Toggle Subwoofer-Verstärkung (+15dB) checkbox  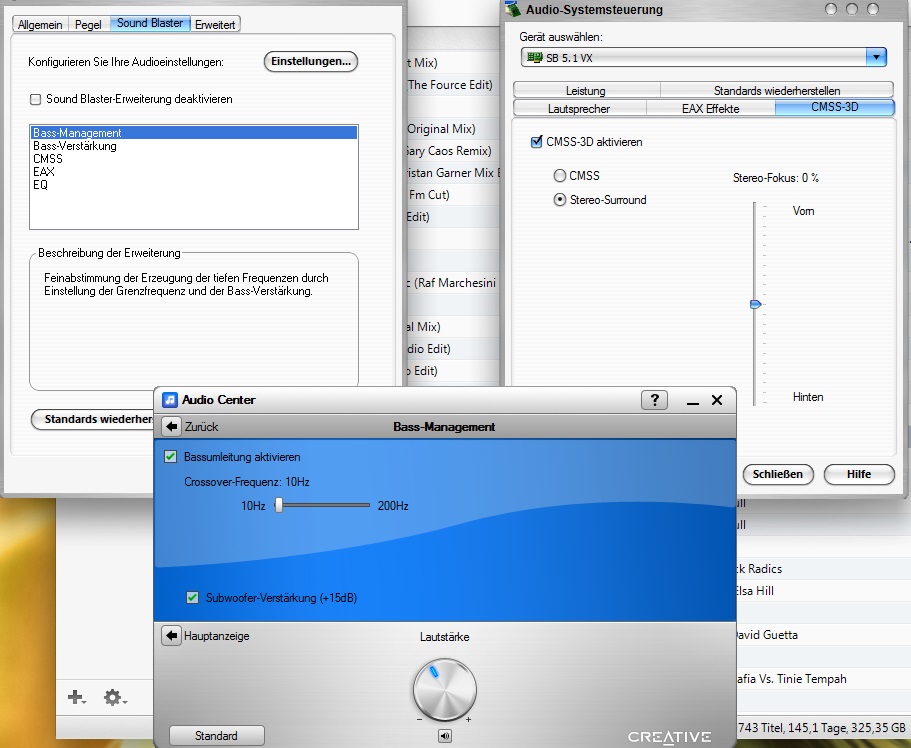click(192, 597)
